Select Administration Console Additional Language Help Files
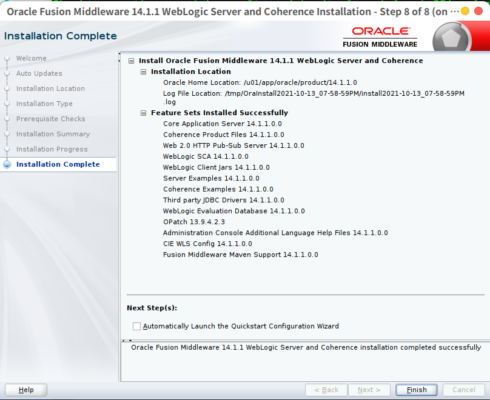The width and height of the screenshot is (490, 400). click(275, 233)
